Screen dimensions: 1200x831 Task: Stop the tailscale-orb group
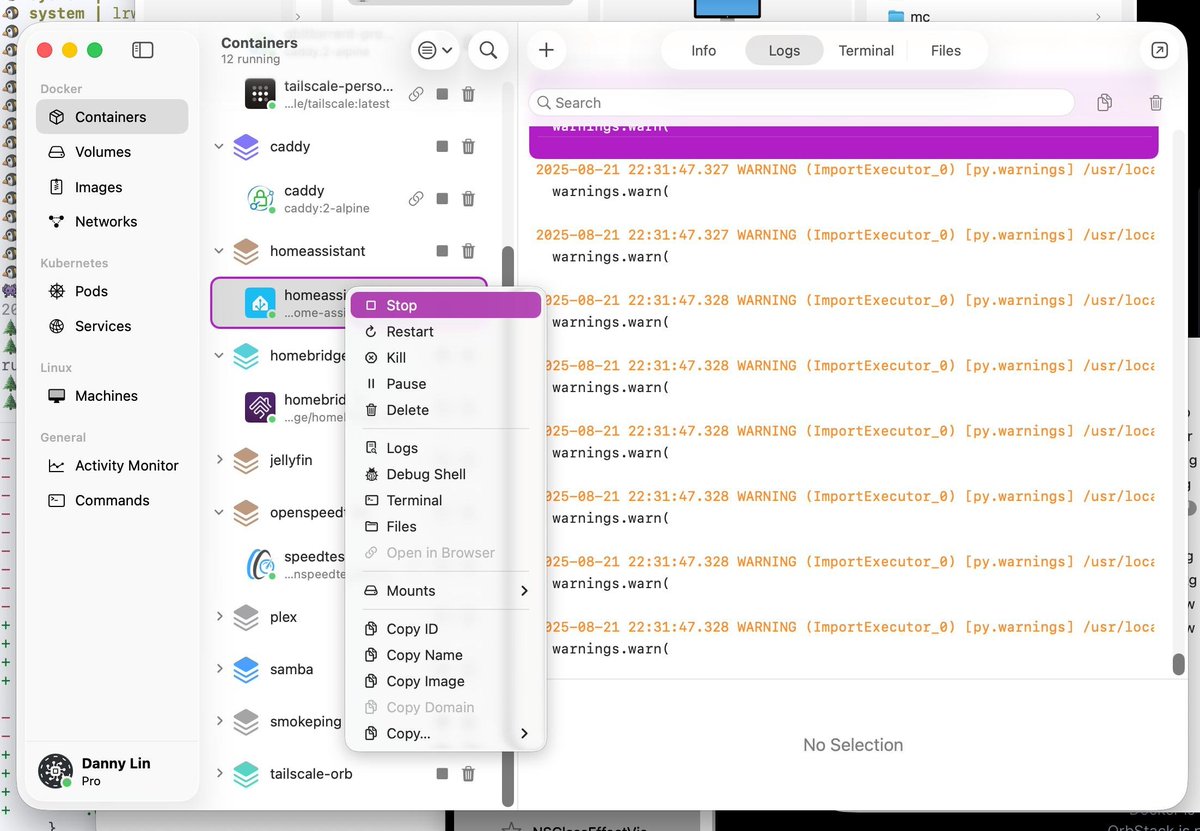pos(442,773)
